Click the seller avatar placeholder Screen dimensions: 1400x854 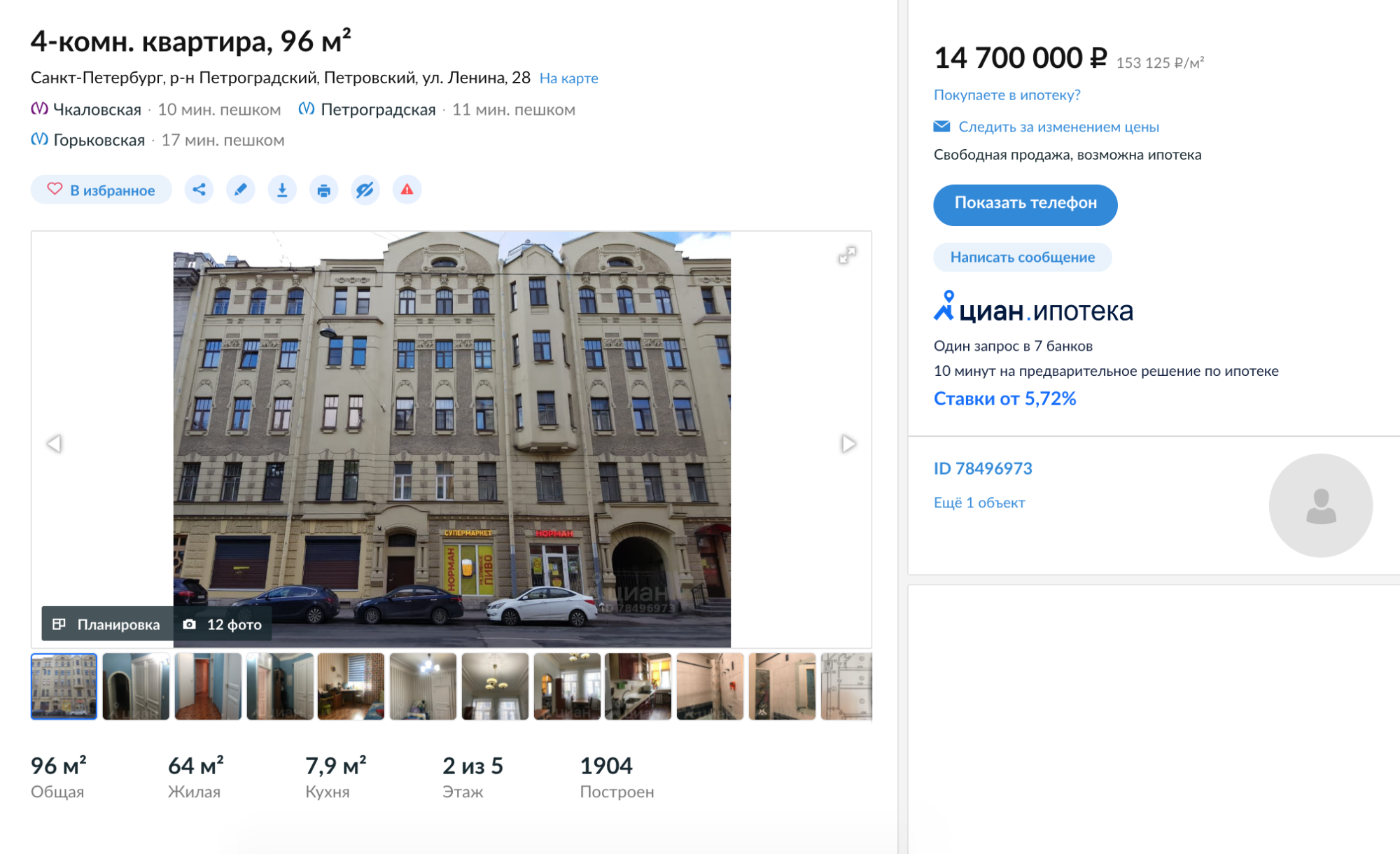pyautogui.click(x=1320, y=505)
